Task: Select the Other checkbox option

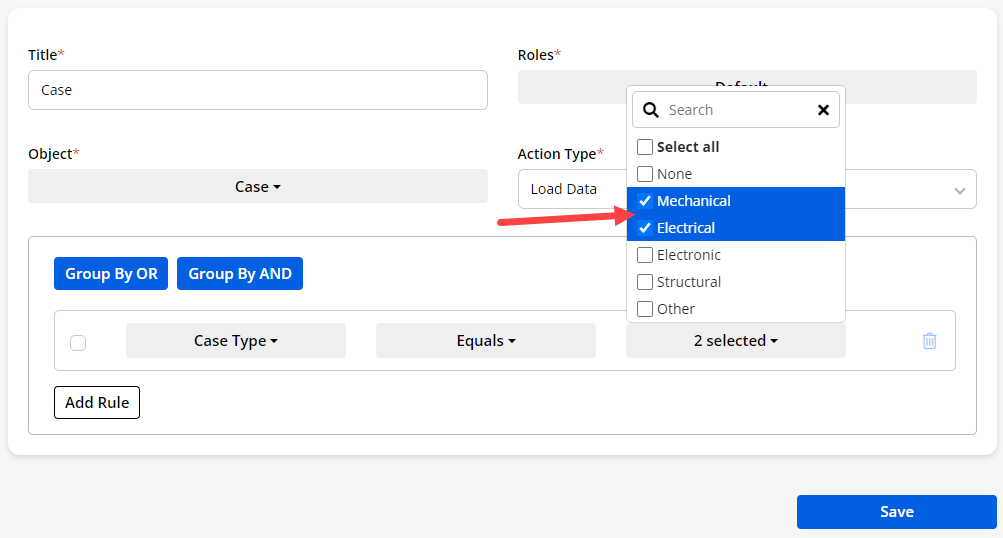Action: point(645,309)
